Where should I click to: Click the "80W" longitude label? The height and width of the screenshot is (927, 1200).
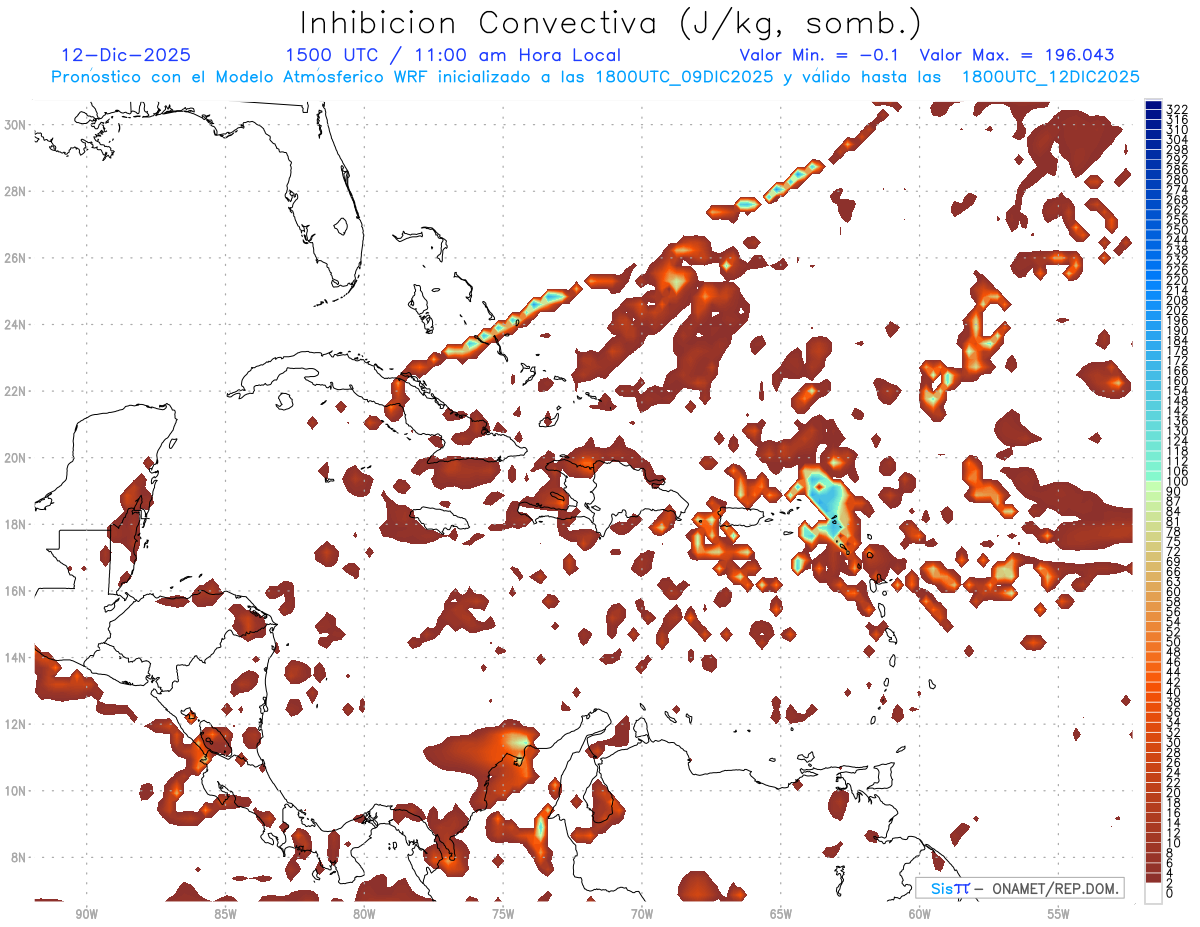point(364,914)
